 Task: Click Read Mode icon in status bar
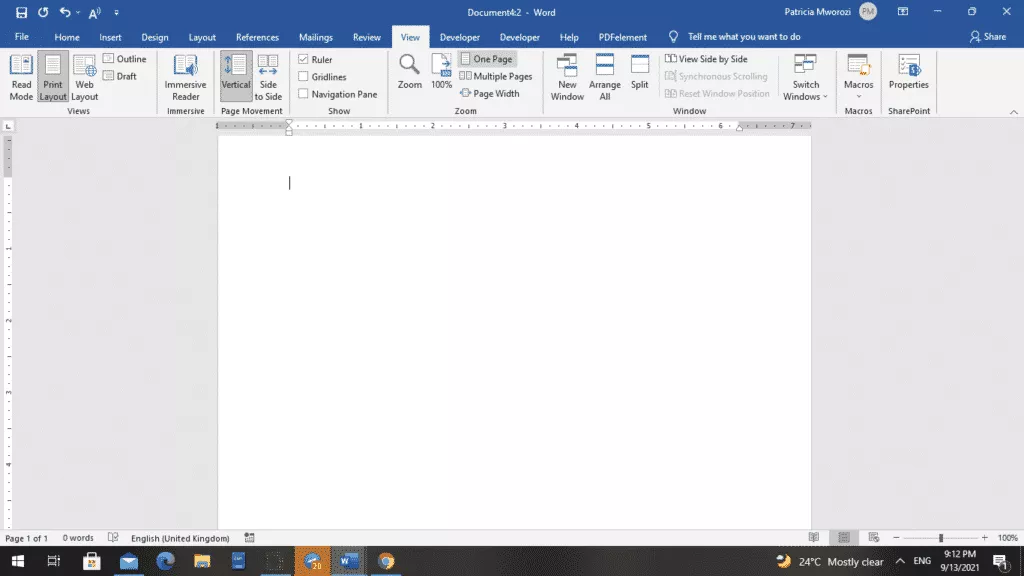[814, 537]
